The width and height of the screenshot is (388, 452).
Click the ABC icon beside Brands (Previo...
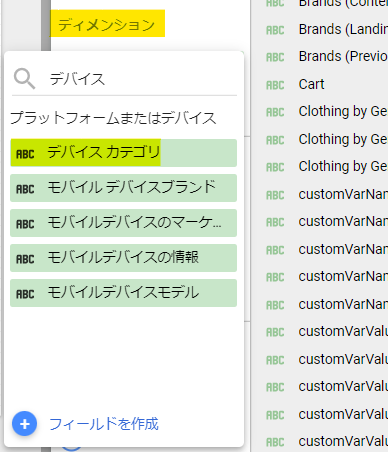click(275, 58)
